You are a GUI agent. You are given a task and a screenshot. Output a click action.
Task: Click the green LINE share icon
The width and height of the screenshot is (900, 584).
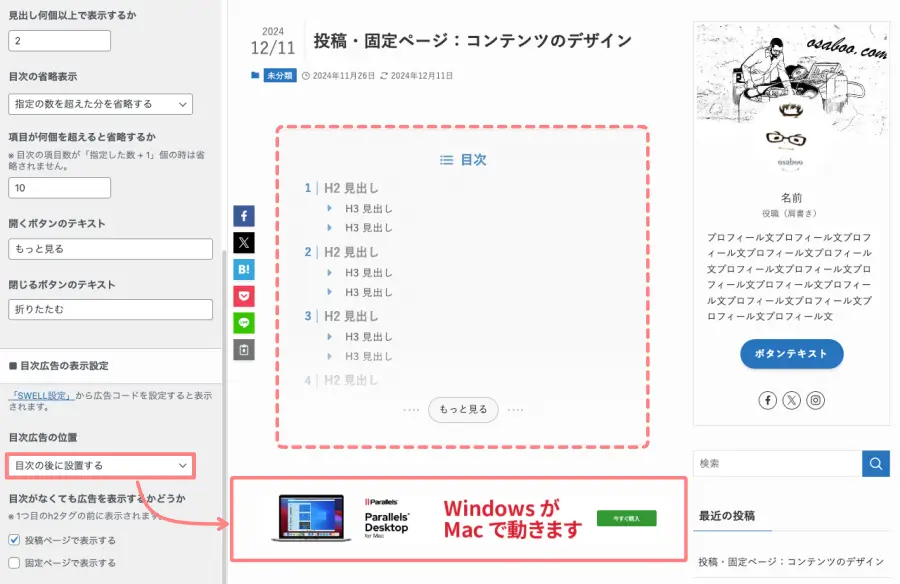[243, 323]
